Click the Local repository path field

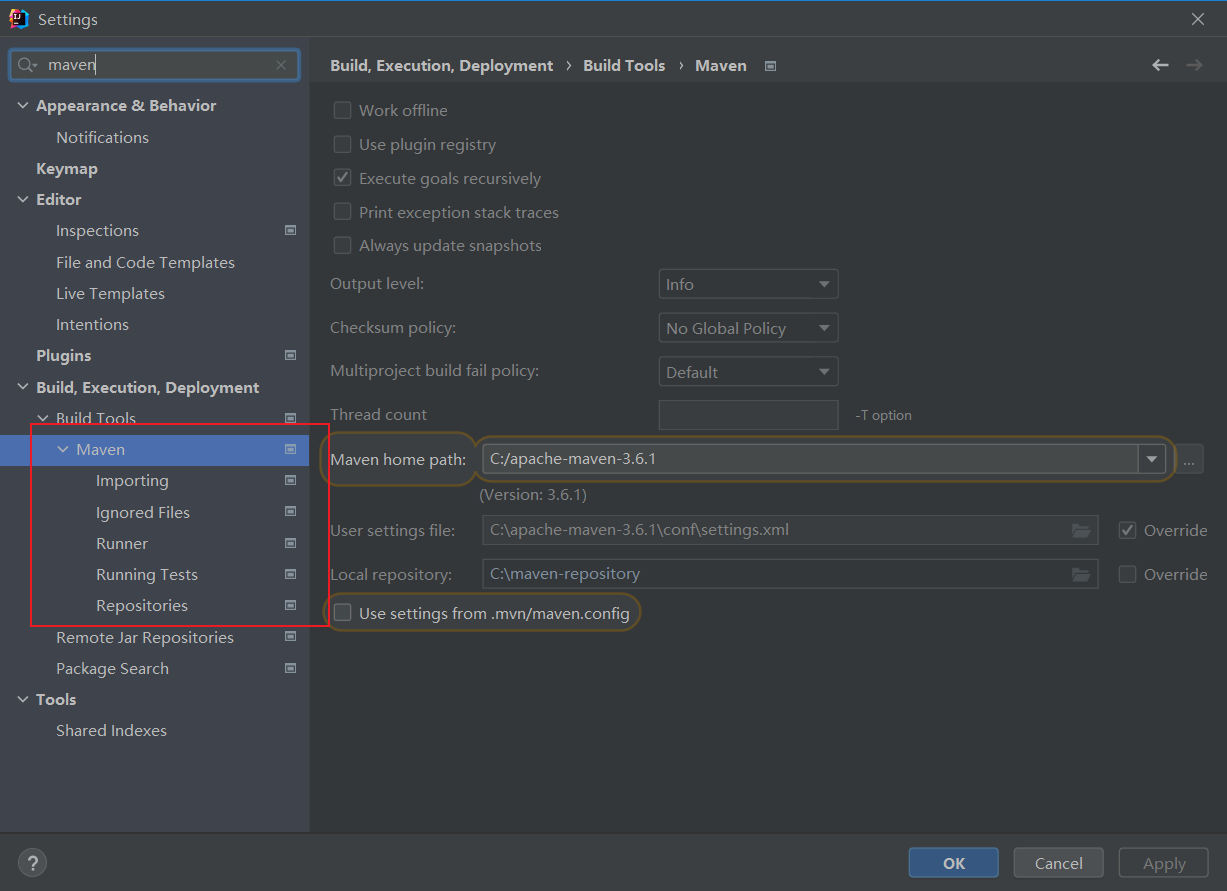click(x=790, y=574)
